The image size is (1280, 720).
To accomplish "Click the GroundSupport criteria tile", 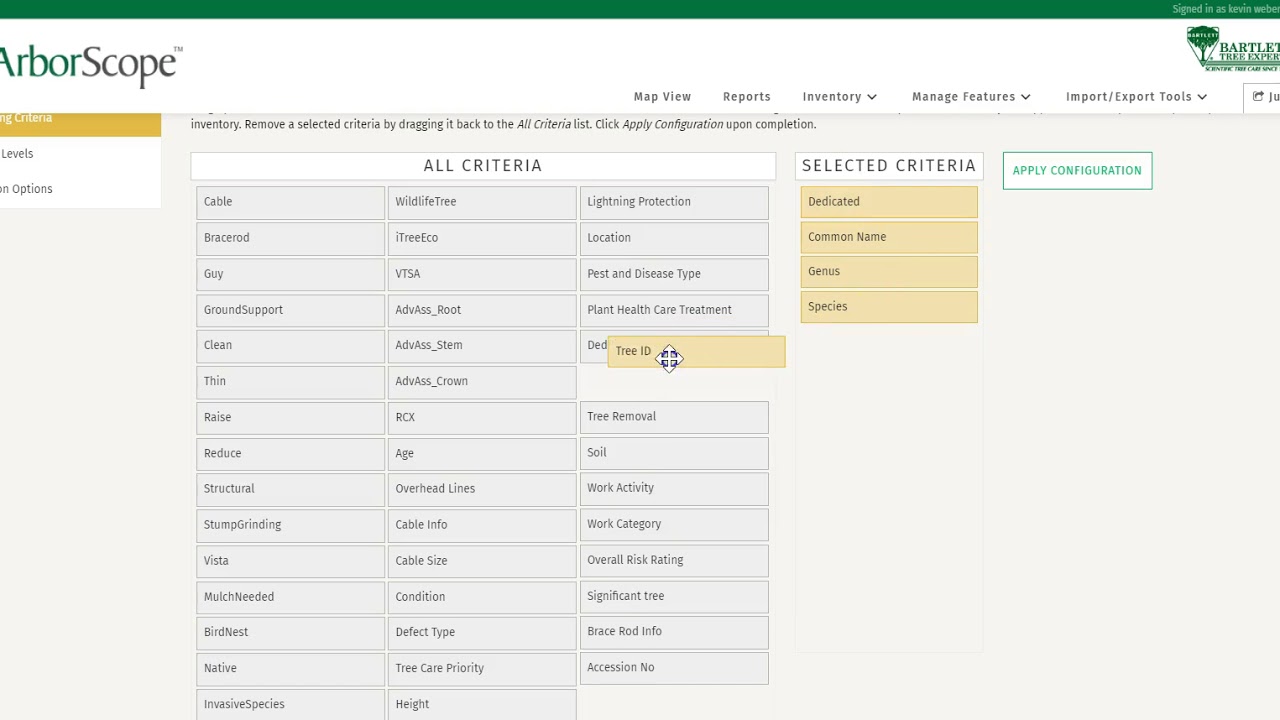I will [x=290, y=310].
